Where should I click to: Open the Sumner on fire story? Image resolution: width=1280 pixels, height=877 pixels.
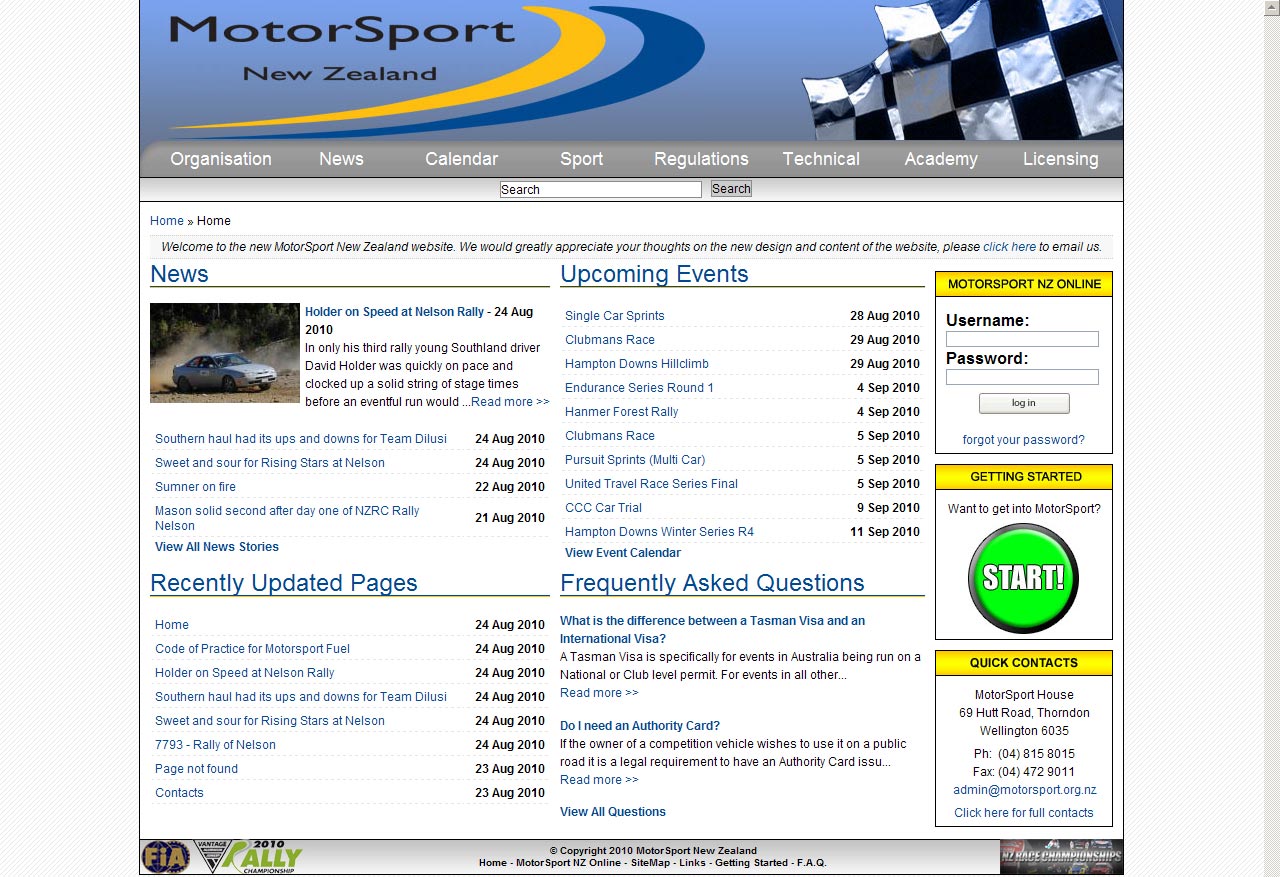point(195,487)
